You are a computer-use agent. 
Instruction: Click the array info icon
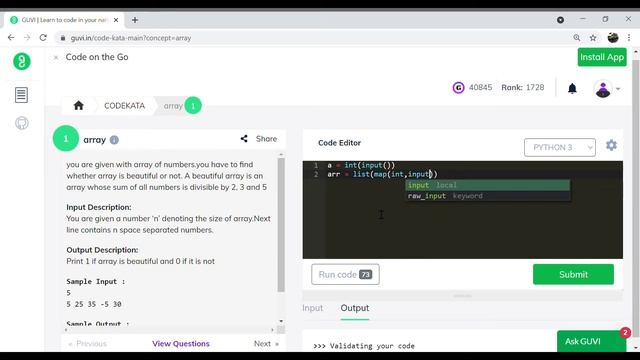point(114,140)
